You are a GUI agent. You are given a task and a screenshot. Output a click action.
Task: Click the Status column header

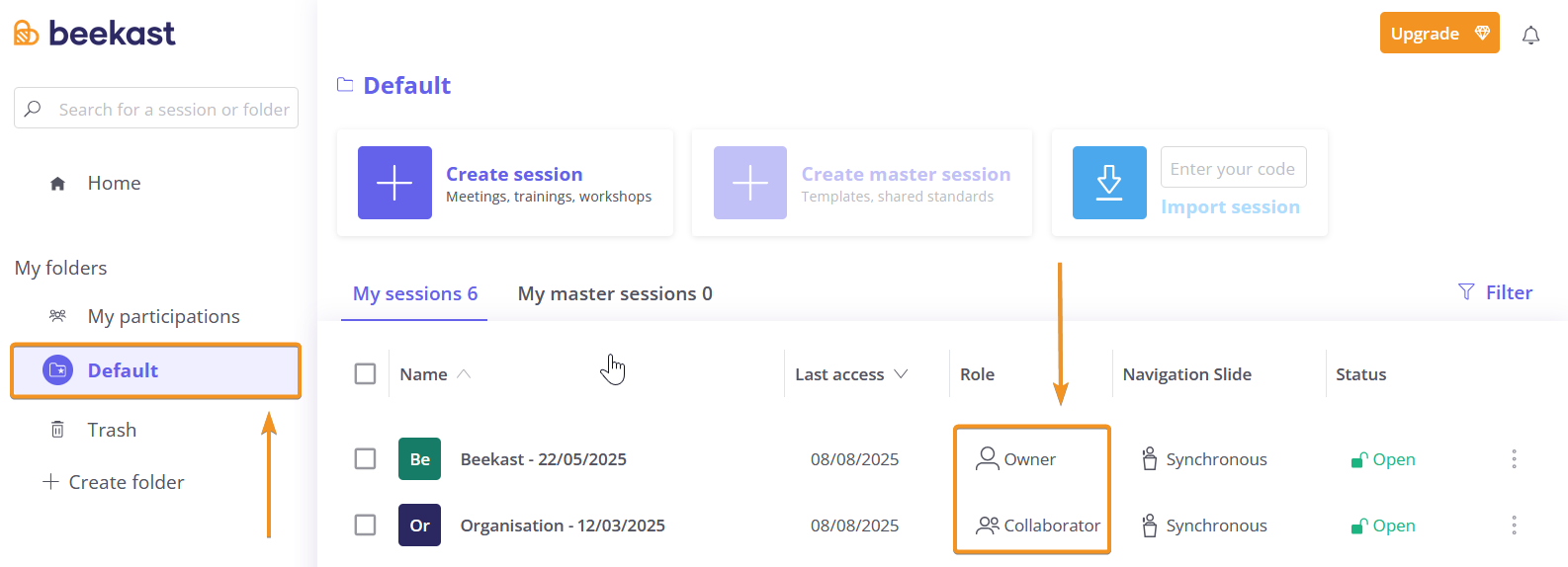click(1360, 374)
